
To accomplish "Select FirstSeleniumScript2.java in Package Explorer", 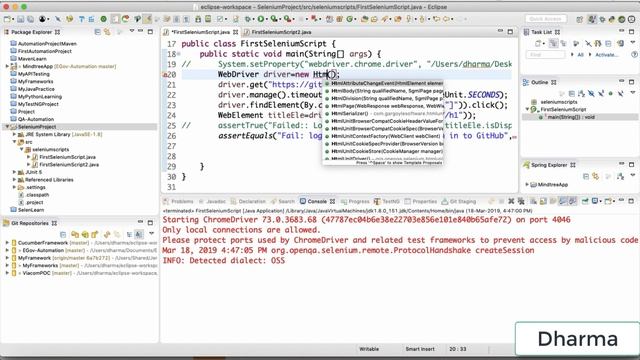I will (69, 164).
